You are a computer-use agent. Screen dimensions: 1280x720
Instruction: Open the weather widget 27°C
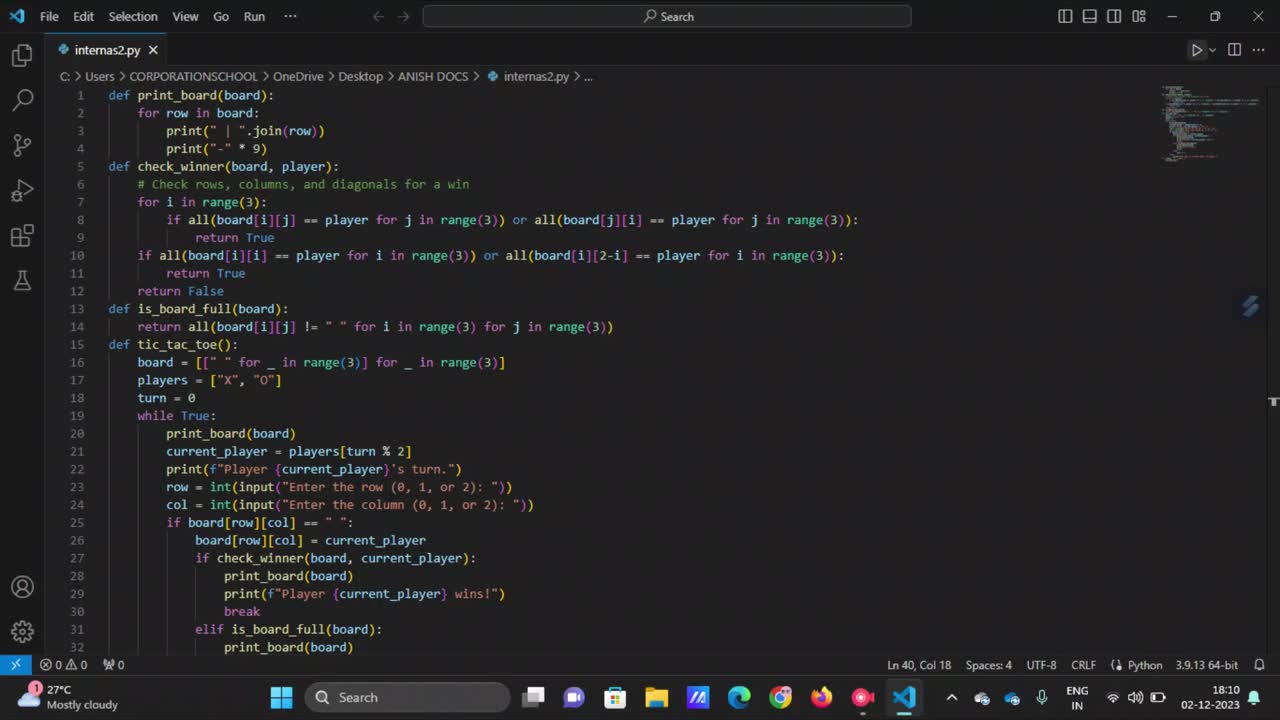70,697
